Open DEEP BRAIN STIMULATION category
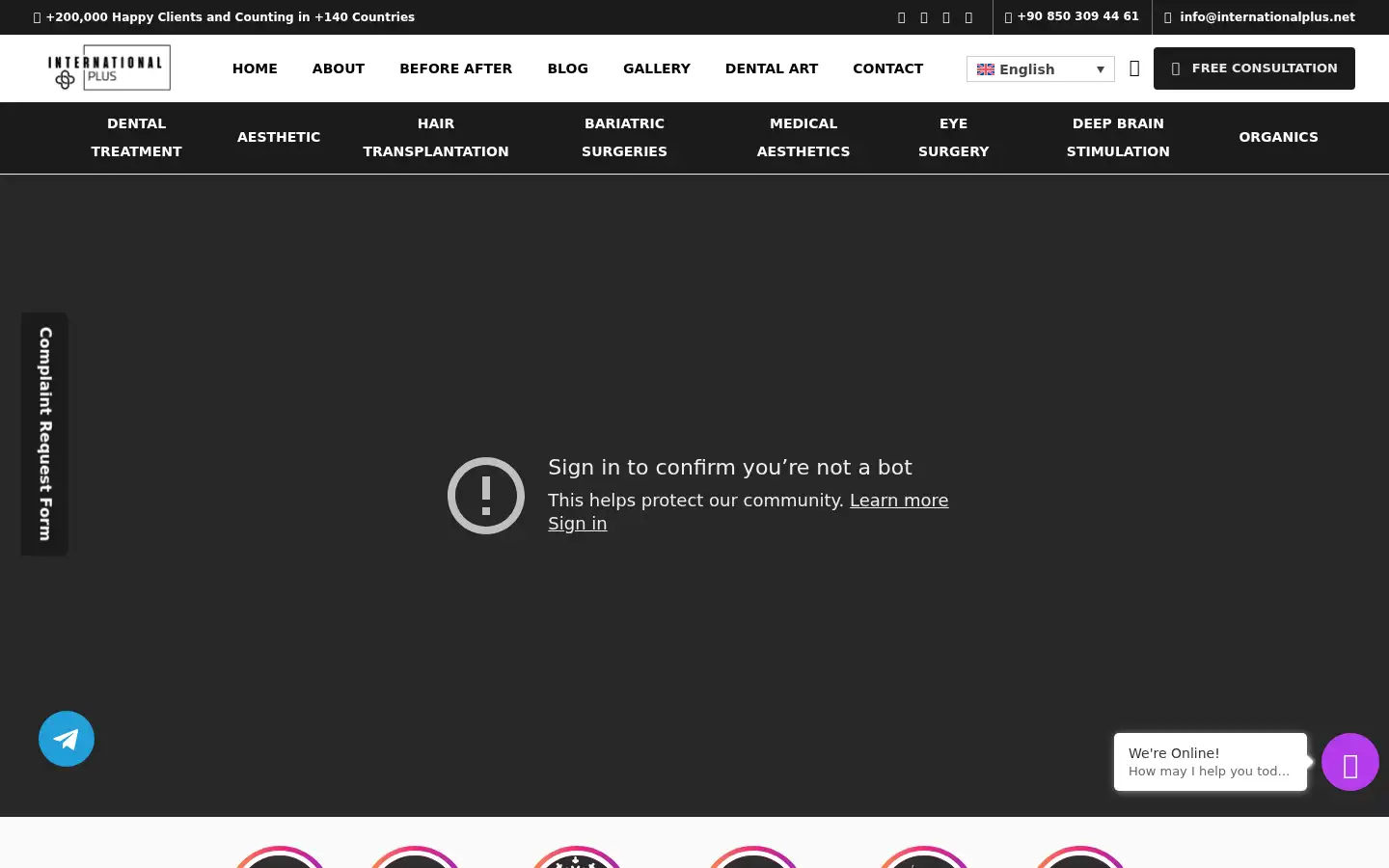The height and width of the screenshot is (868, 1389). [1118, 138]
